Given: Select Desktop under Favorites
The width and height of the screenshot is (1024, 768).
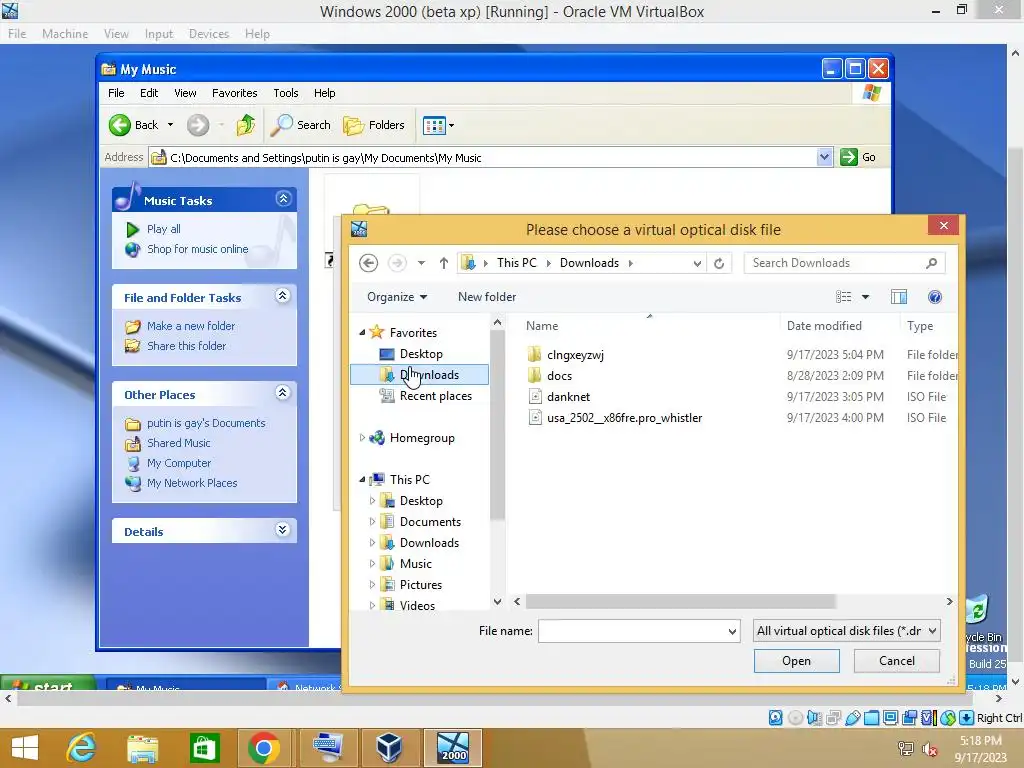Looking at the screenshot, I should (421, 354).
